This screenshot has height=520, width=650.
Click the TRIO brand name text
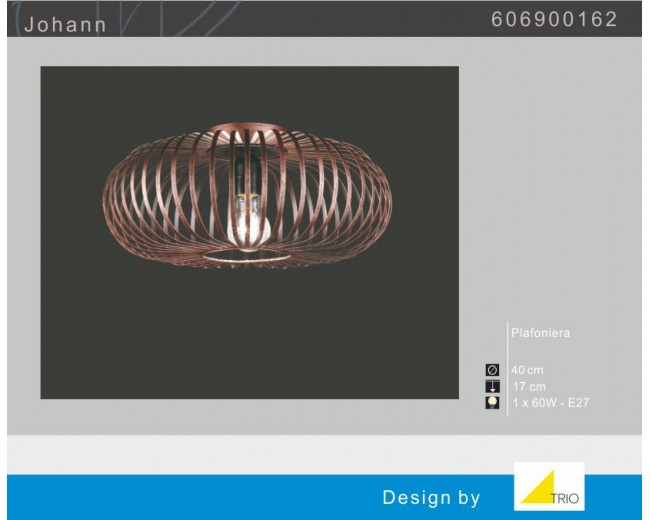tap(565, 498)
